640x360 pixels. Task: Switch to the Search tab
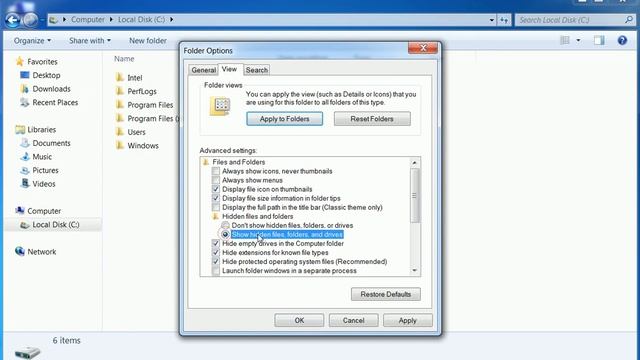(257, 70)
